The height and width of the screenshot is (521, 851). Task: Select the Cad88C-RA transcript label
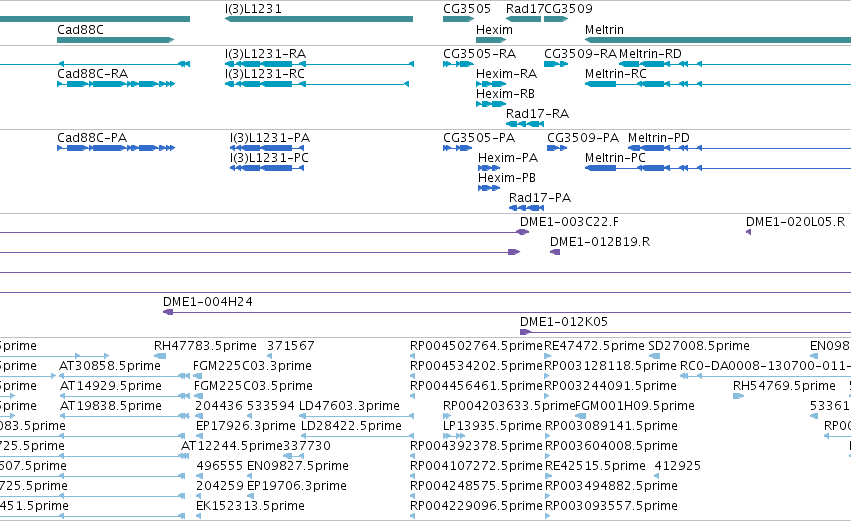(92, 74)
